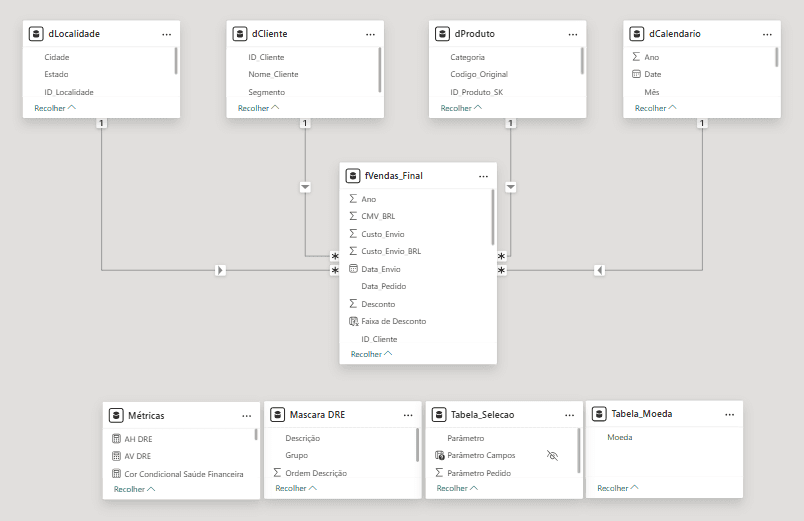Select the CMV_BRL field in fVendas_Final
This screenshot has height=521, width=804.
[378, 216]
